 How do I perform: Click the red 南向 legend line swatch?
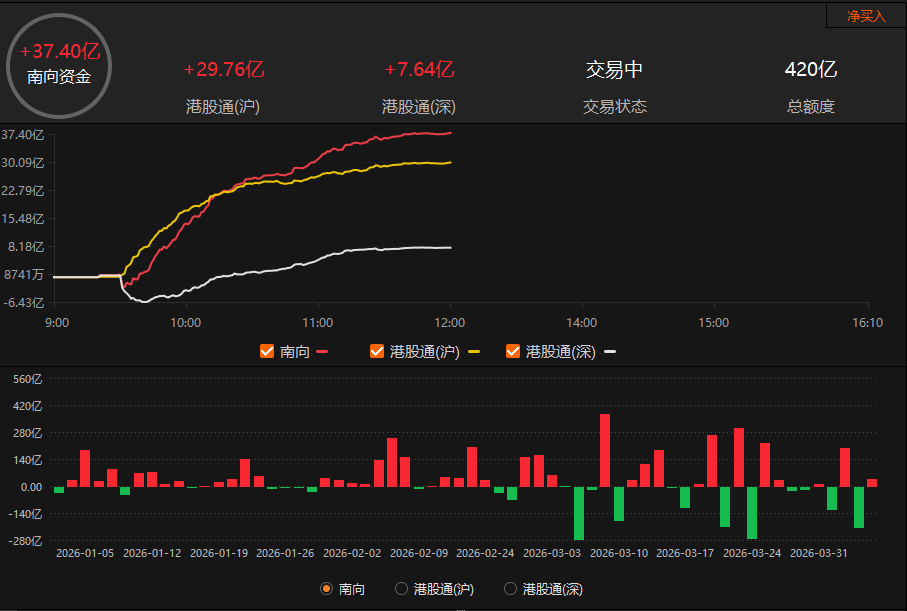pos(322,352)
